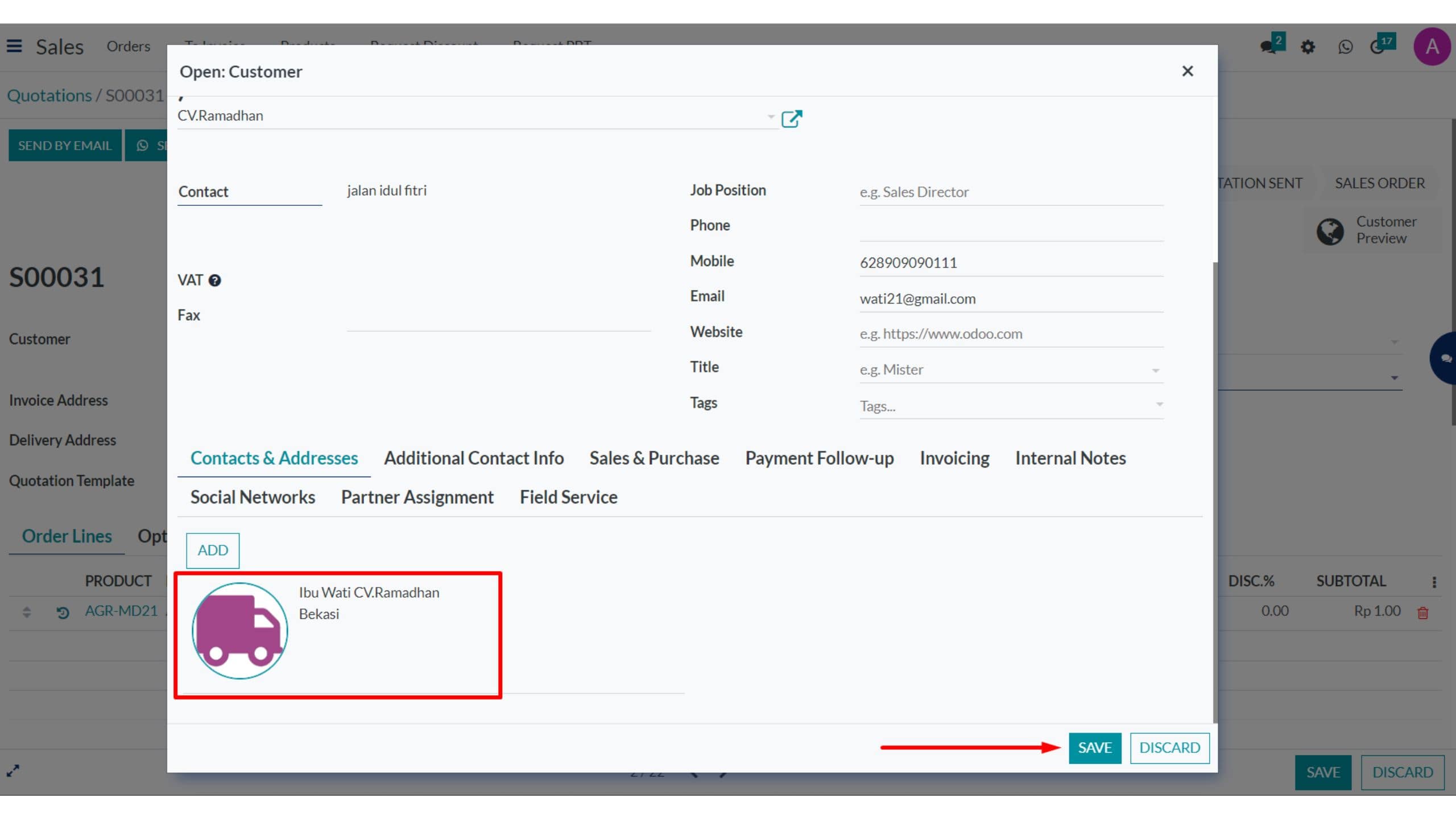Sort by SUBTOTAL column header
Viewport: 1456px width, 819px height.
1351,581
